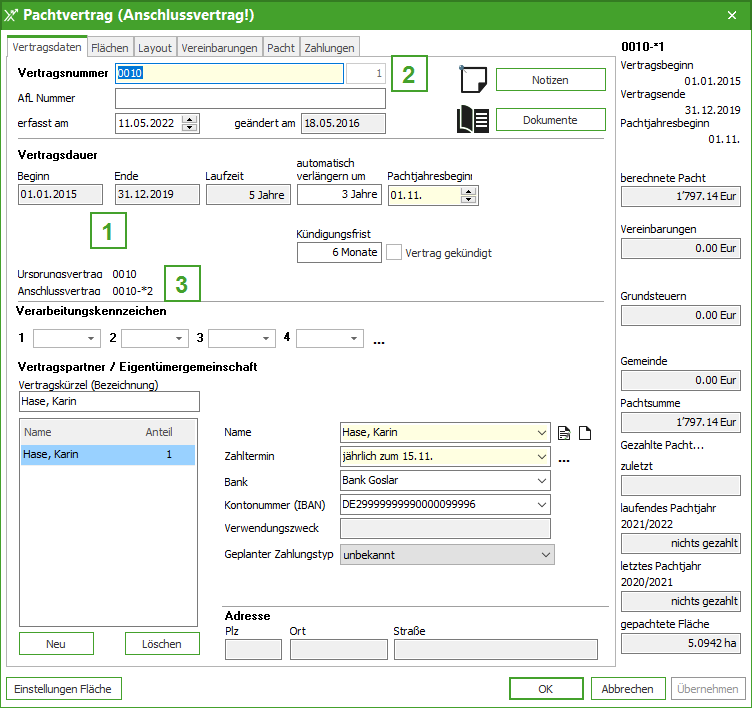This screenshot has width=752, height=708.
Task: Click into the AfL Nummer field
Action: pyautogui.click(x=250, y=98)
